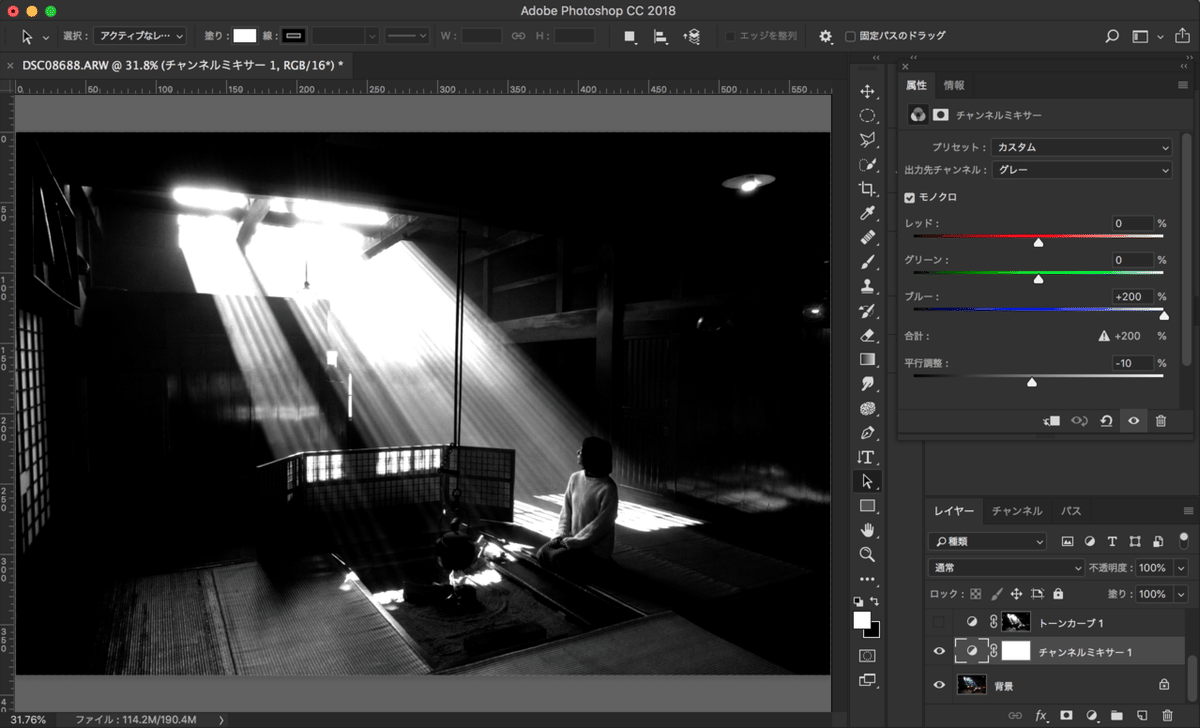Click the Constant slider handle
Image resolution: width=1200 pixels, height=728 pixels.
(1032, 382)
